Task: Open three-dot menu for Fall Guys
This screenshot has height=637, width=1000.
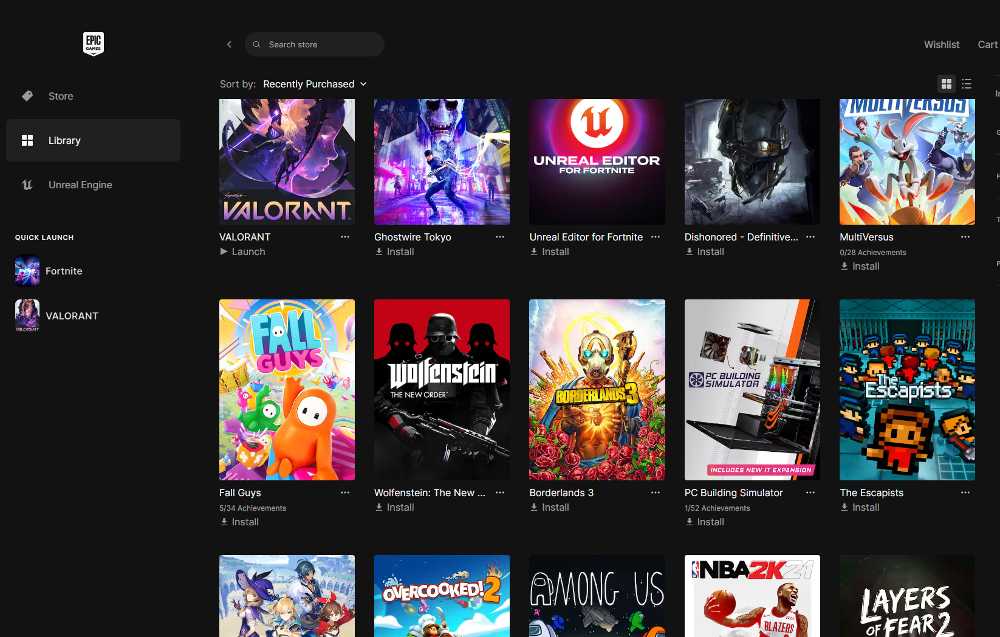Action: [345, 493]
